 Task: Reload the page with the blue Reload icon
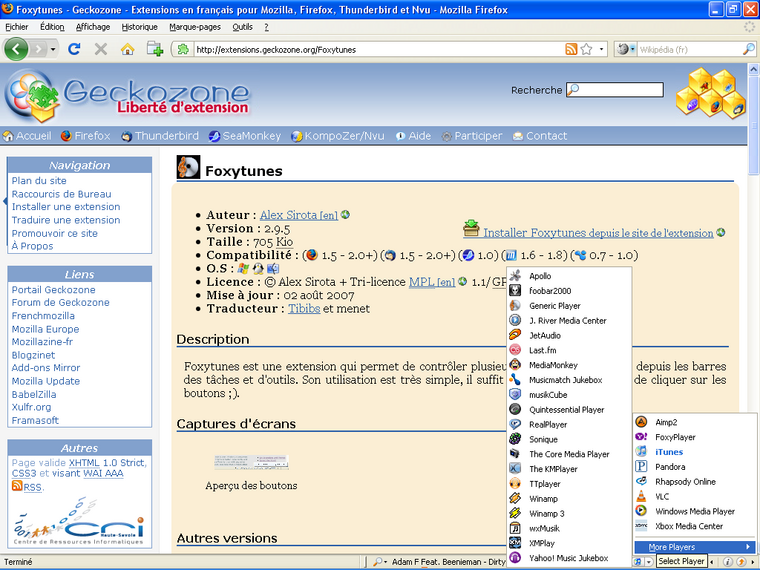tap(74, 49)
